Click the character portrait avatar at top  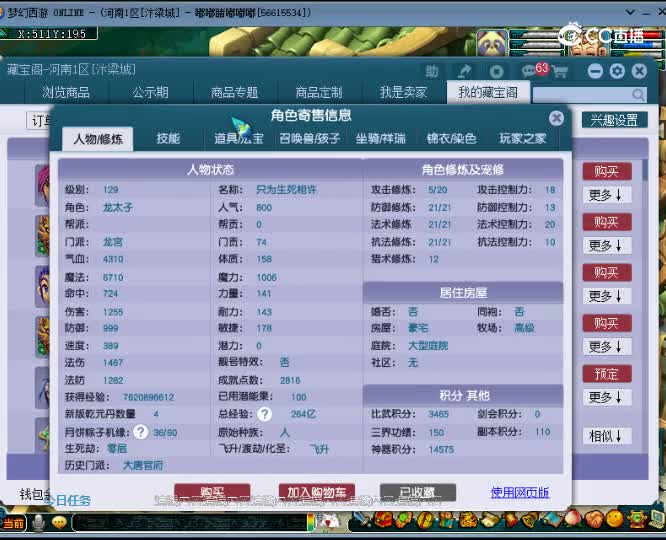[x=589, y=45]
